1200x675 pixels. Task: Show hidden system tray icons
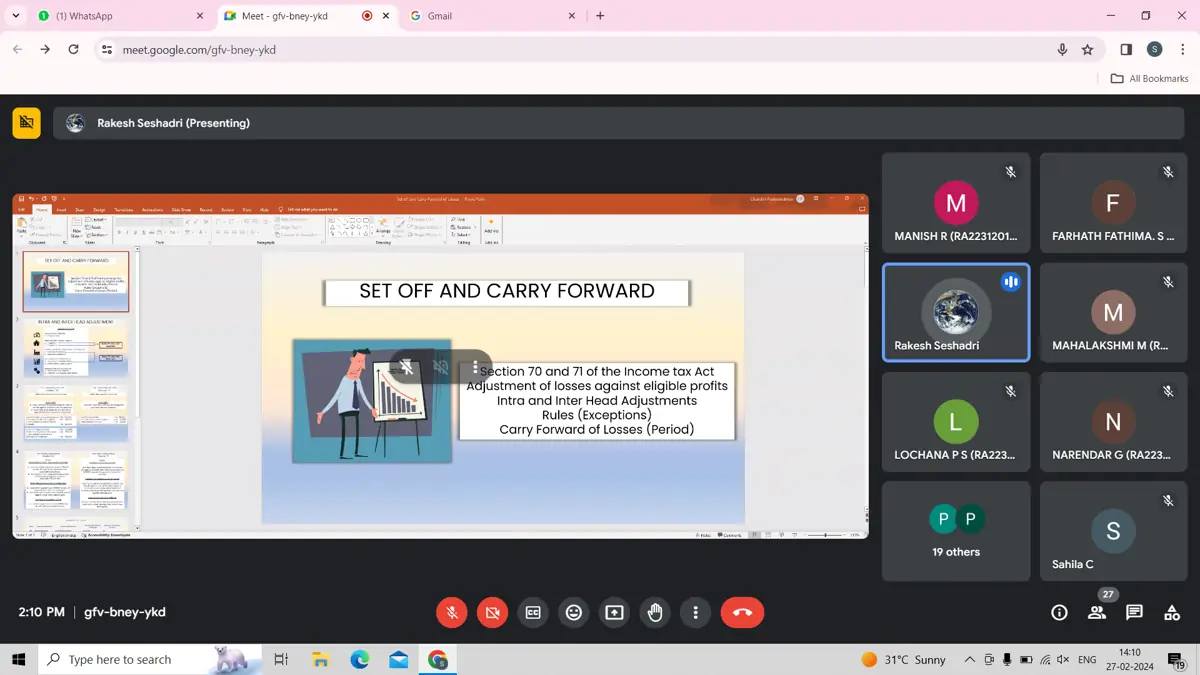coord(969,659)
